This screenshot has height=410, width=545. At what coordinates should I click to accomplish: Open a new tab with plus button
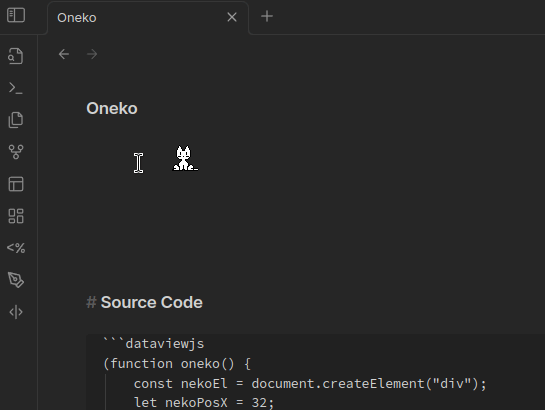point(267,16)
